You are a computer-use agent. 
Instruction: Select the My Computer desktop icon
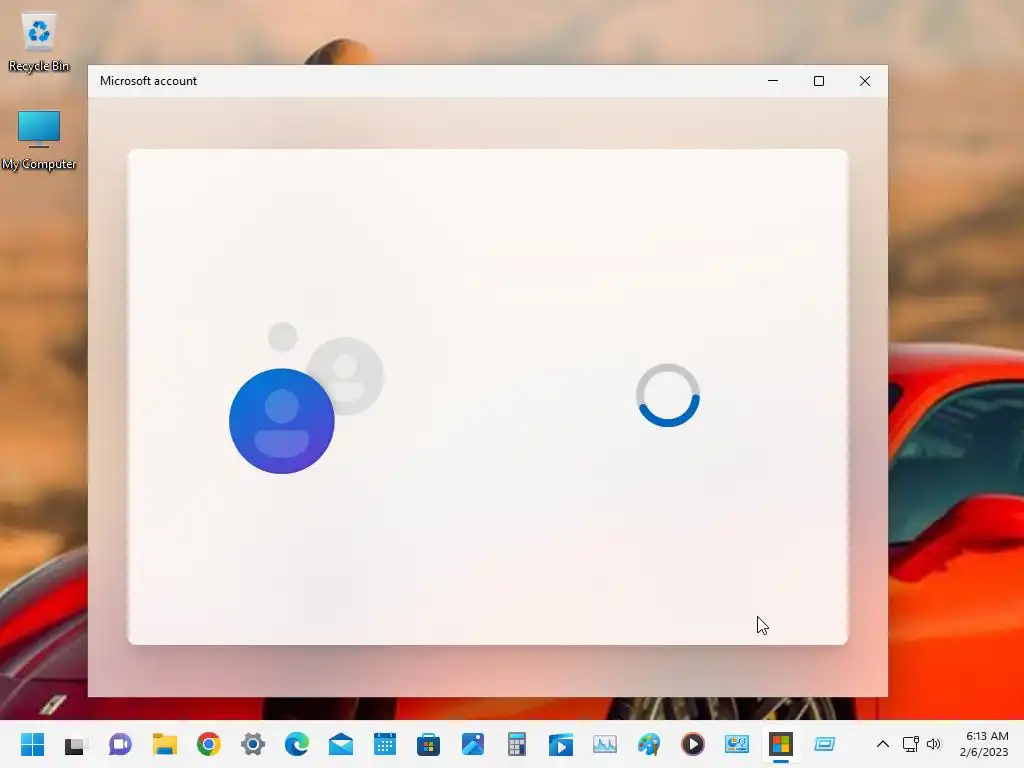39,140
